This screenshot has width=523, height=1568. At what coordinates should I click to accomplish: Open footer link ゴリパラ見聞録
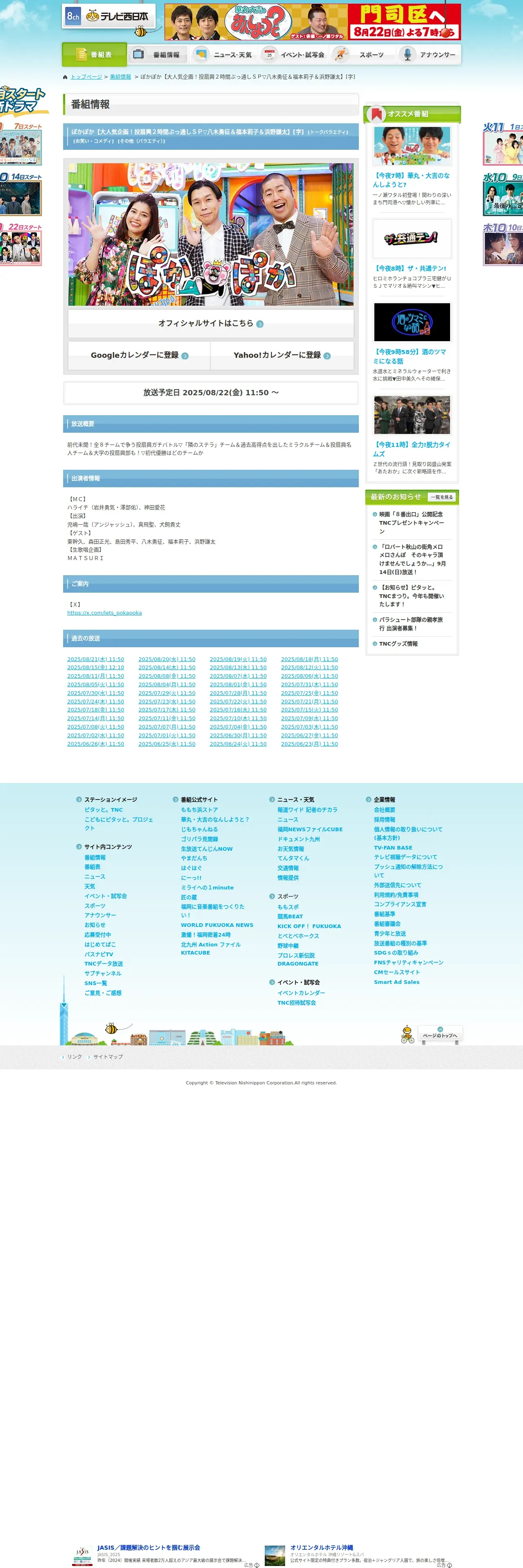(199, 839)
